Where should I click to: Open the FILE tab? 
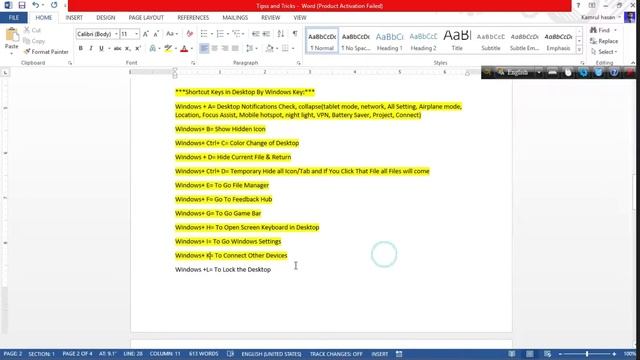(13, 18)
